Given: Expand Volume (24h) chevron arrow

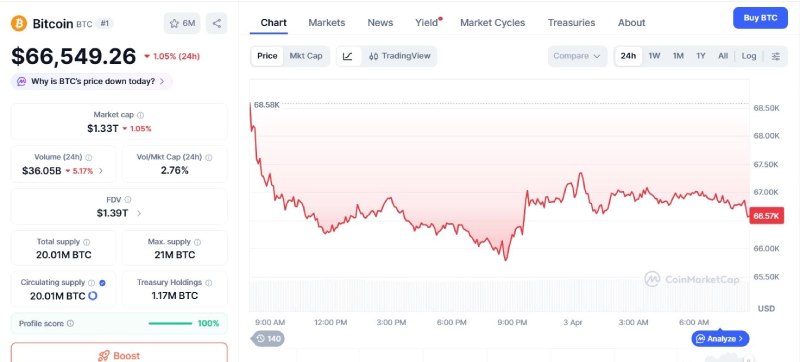Looking at the screenshot, I should (101, 171).
